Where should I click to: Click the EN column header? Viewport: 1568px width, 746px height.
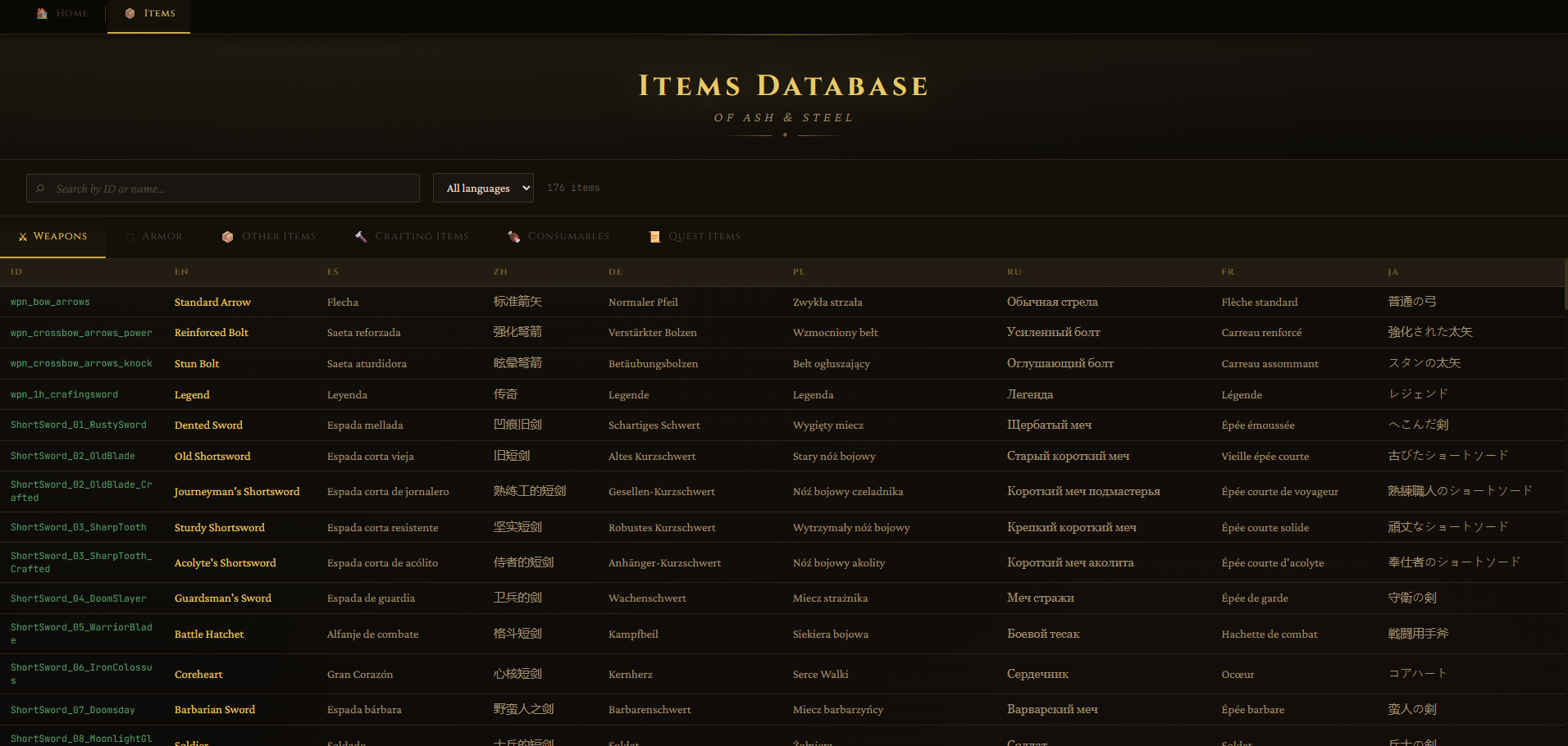[x=181, y=271]
